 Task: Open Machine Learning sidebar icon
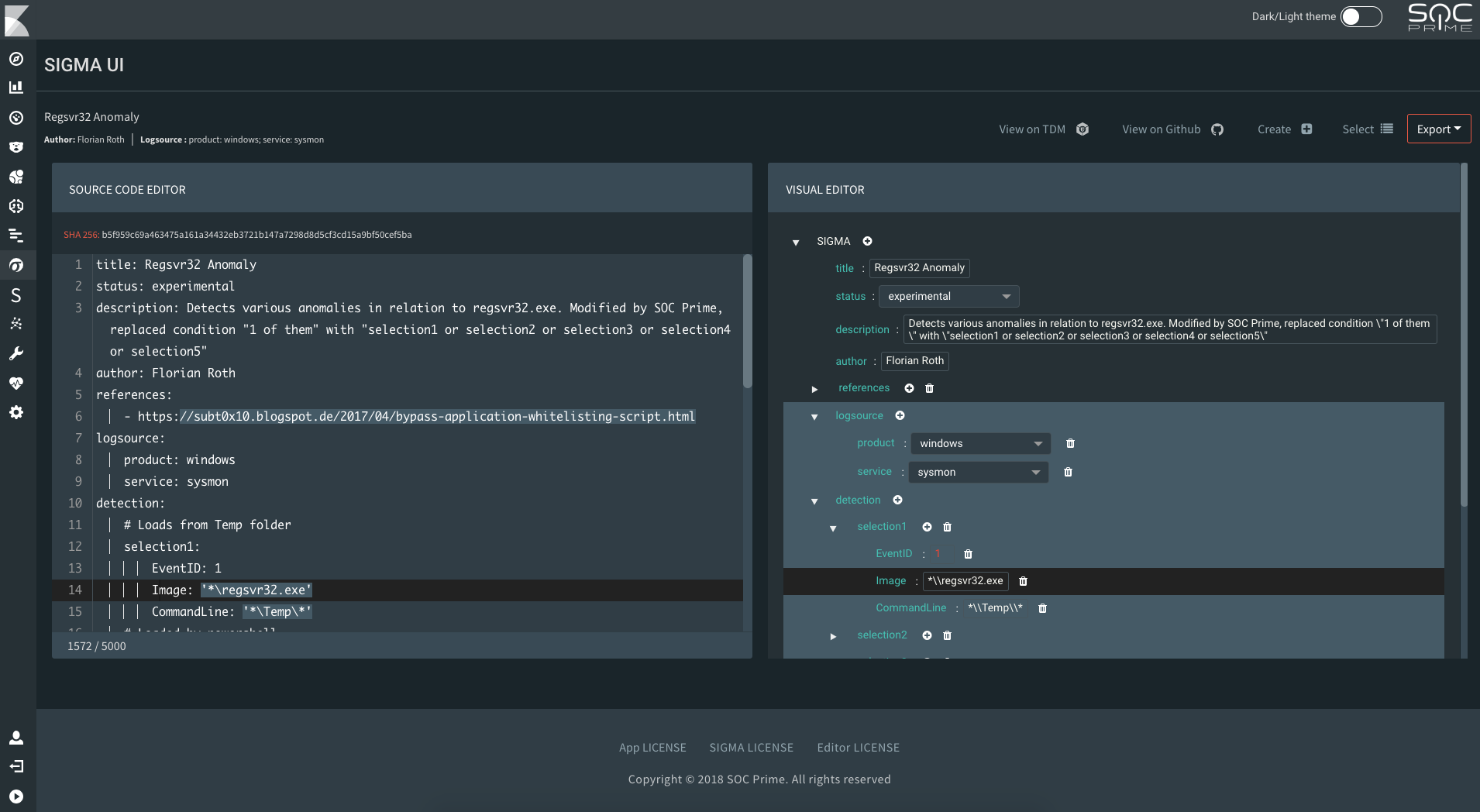pyautogui.click(x=16, y=206)
